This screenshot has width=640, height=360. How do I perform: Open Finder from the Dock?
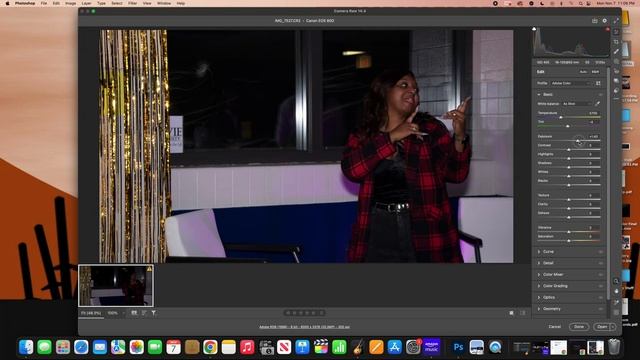[x=26, y=347]
